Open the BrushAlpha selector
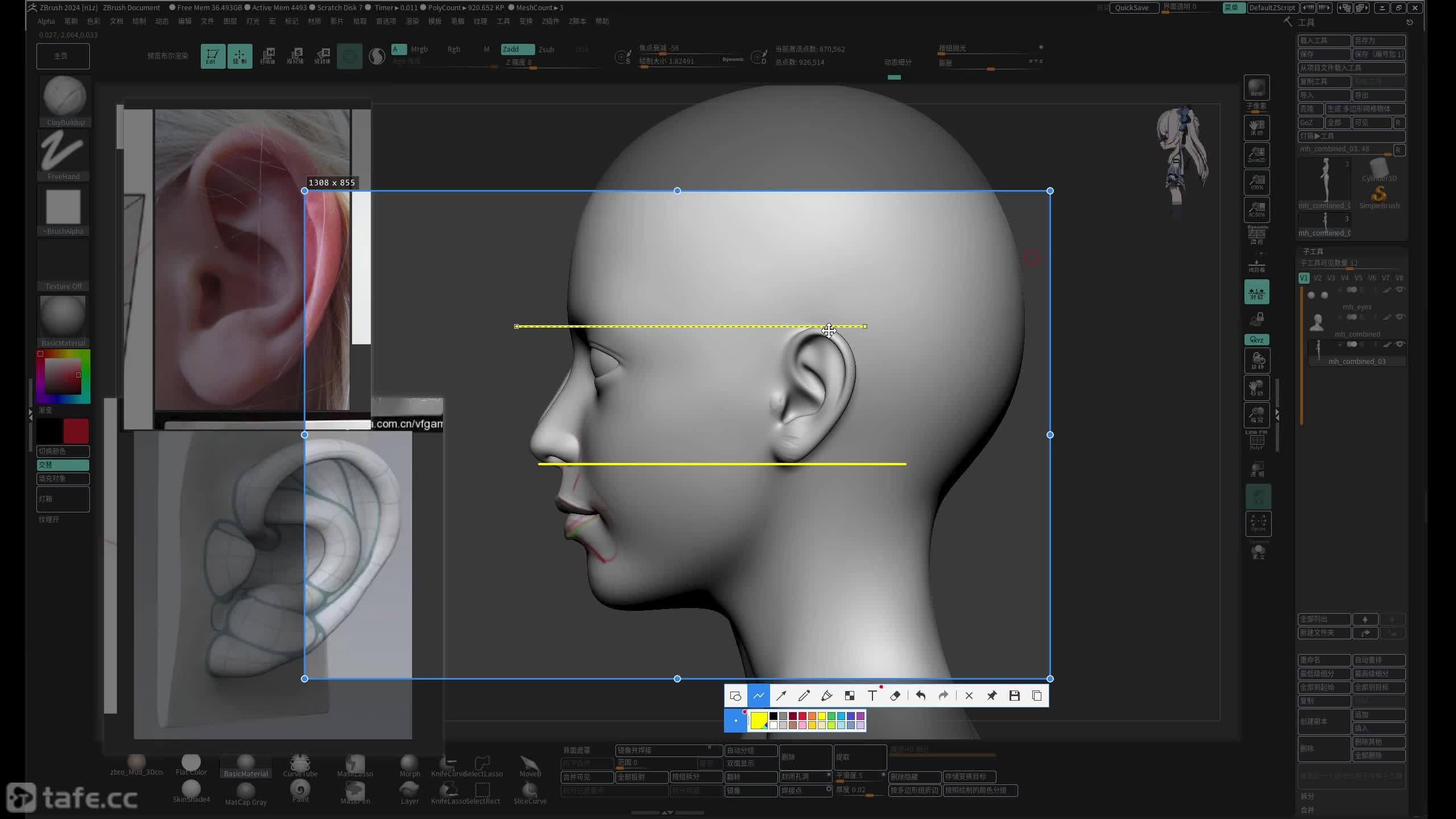Image resolution: width=1456 pixels, height=819 pixels. click(63, 210)
